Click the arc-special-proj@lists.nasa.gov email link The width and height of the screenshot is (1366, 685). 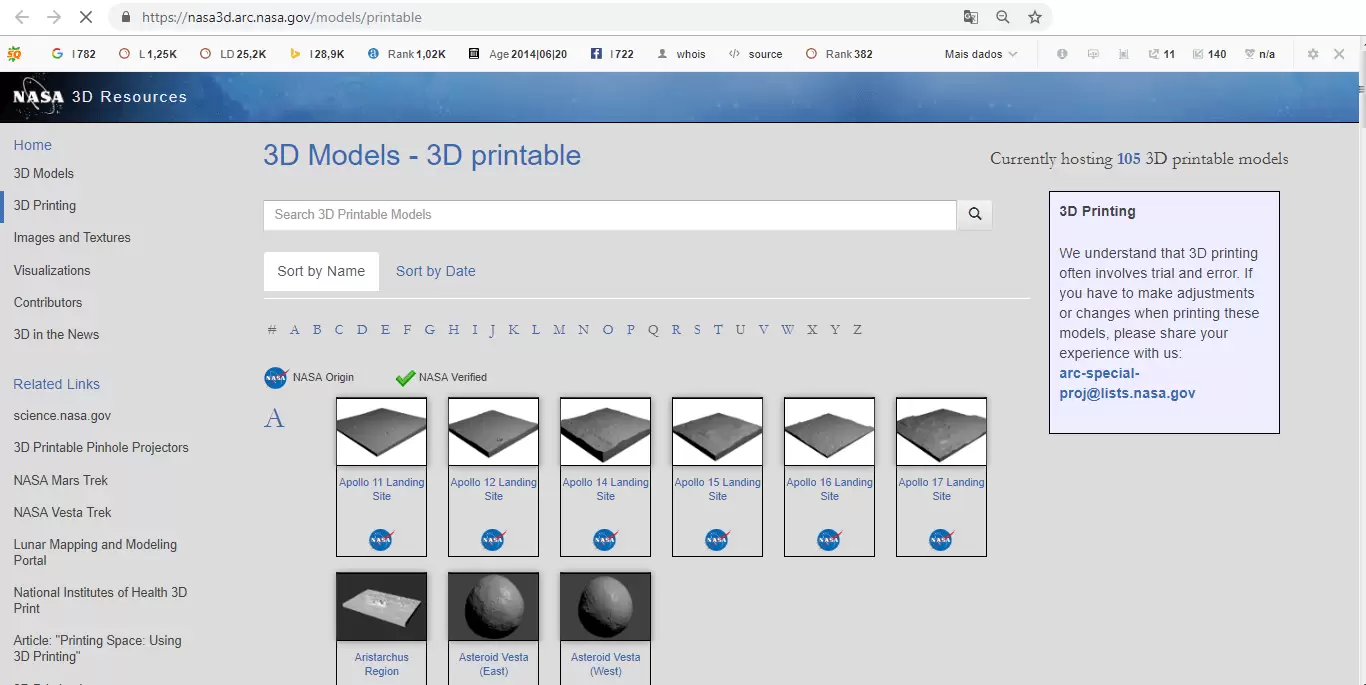(1127, 383)
